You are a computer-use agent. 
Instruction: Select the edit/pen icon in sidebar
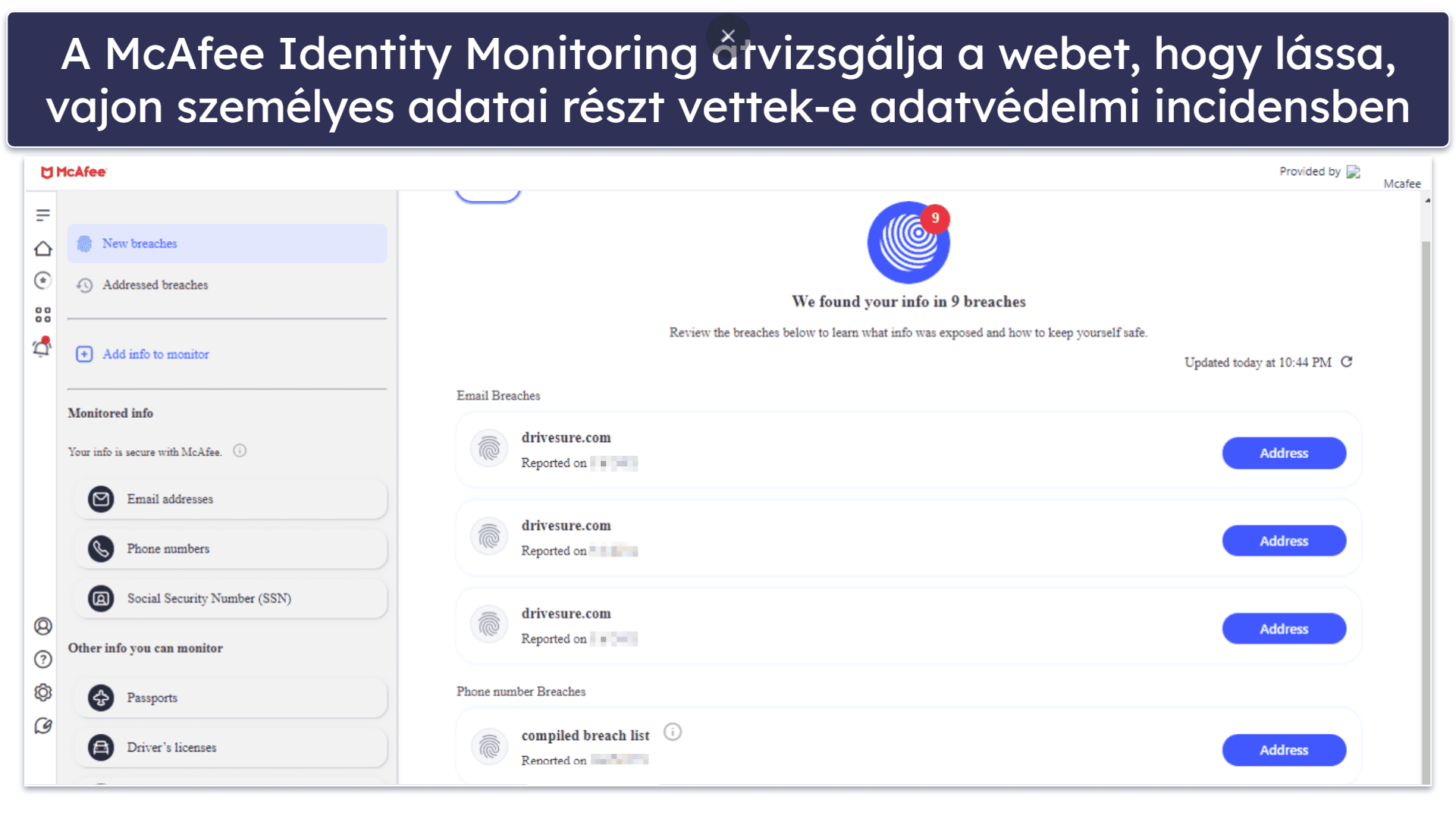coord(42,726)
